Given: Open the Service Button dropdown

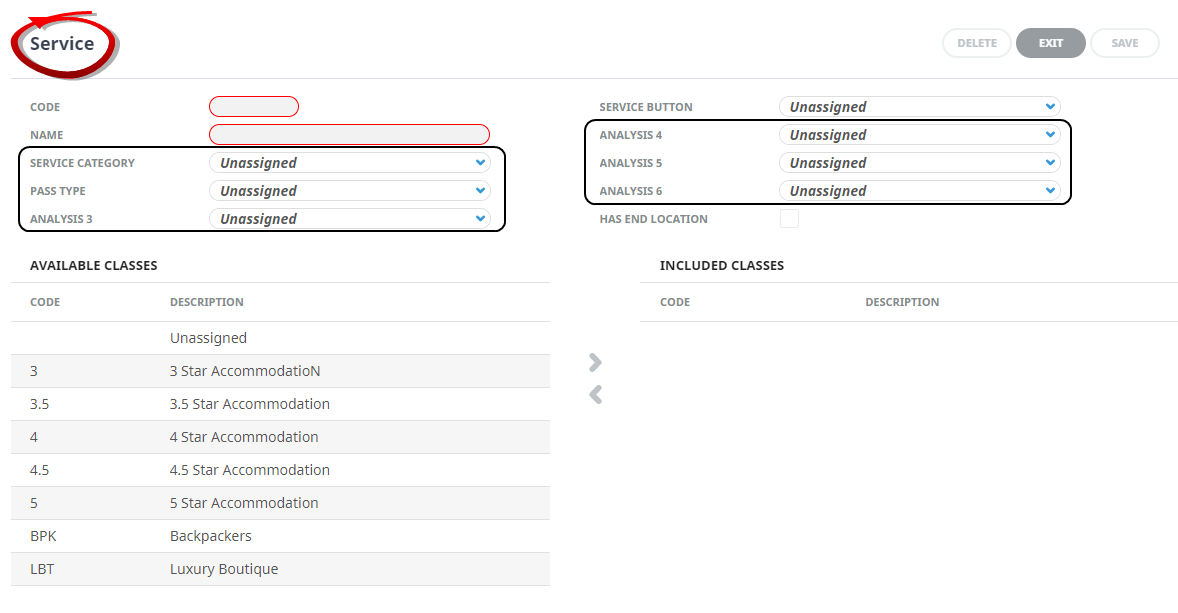Looking at the screenshot, I should pyautogui.click(x=919, y=107).
